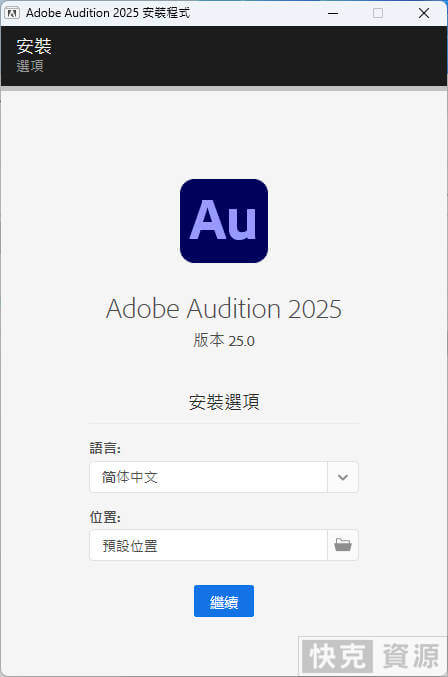Click the window title text 安裝程式
Image resolution: width=448 pixels, height=677 pixels.
(x=166, y=13)
